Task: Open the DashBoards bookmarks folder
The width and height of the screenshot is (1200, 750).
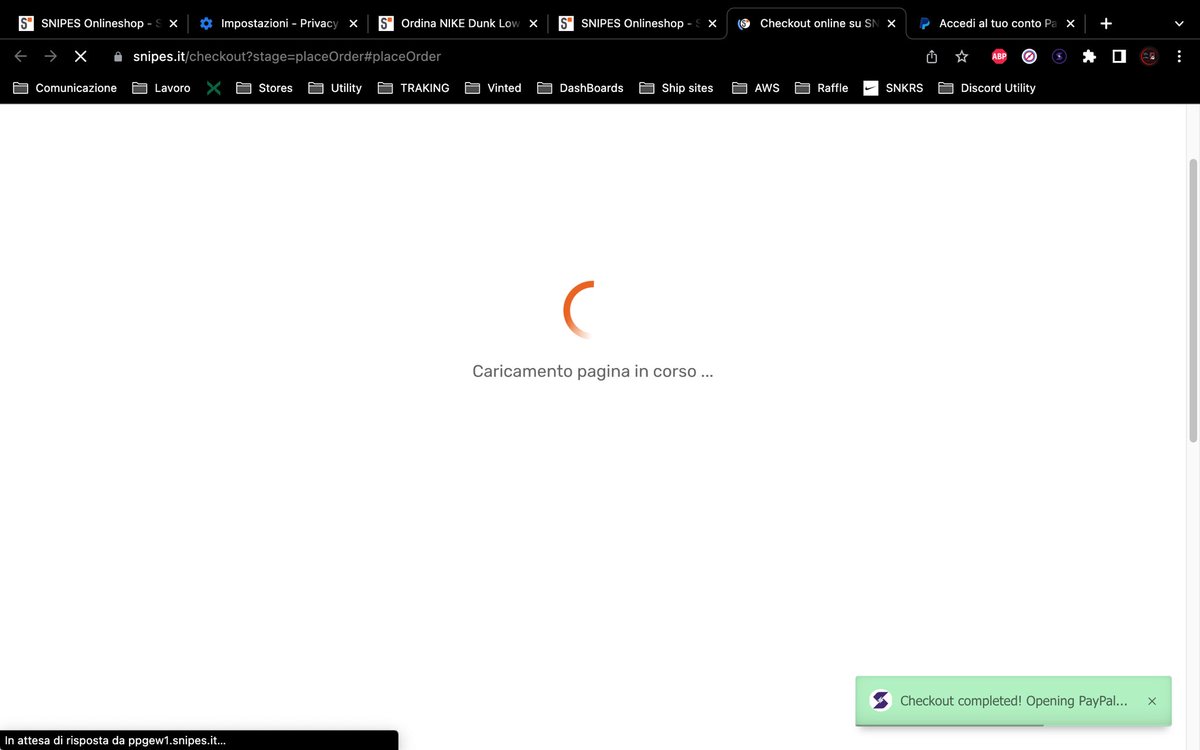Action: (x=580, y=88)
